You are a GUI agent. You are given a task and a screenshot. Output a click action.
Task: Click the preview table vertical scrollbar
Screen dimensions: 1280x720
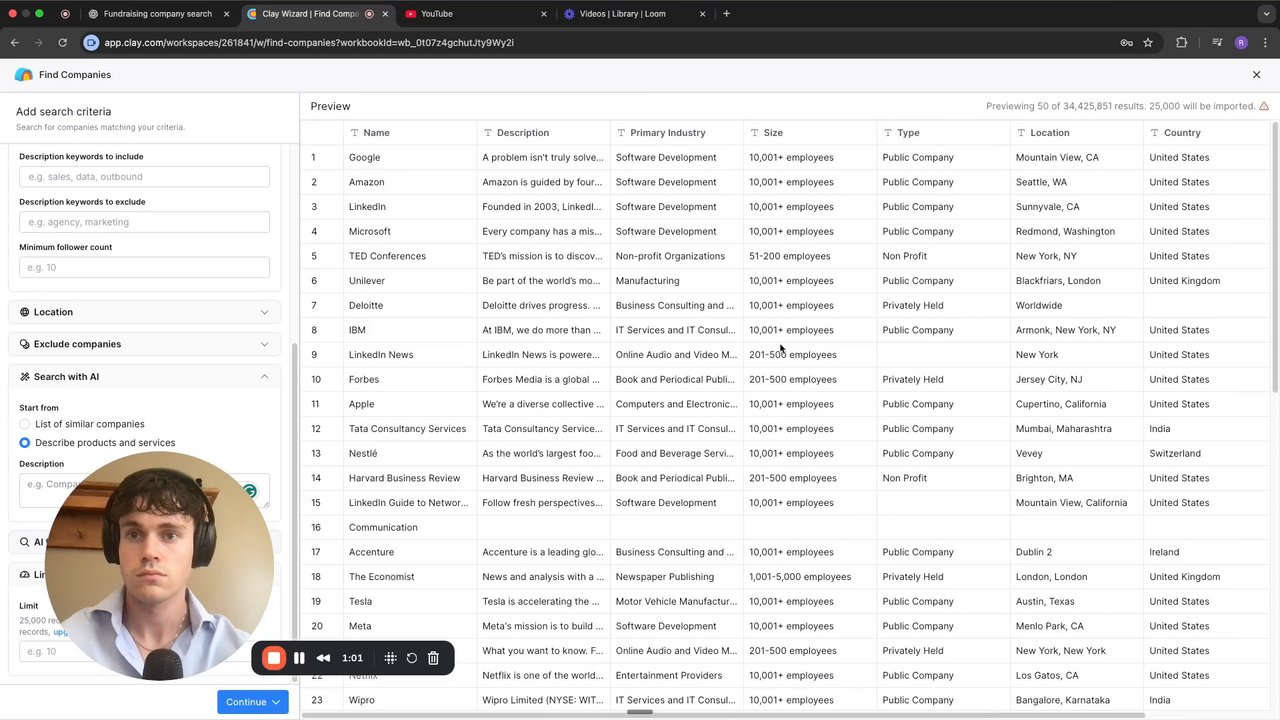pos(1275,255)
